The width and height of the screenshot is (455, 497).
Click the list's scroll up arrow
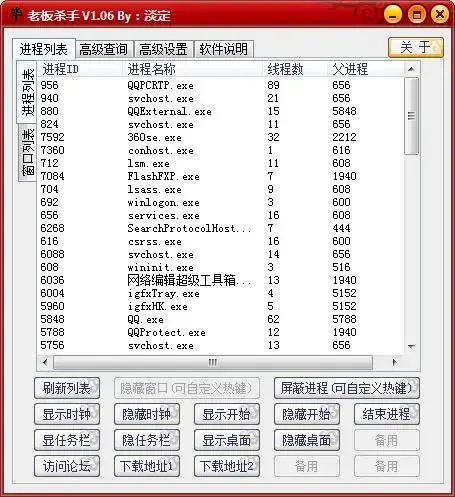point(411,69)
